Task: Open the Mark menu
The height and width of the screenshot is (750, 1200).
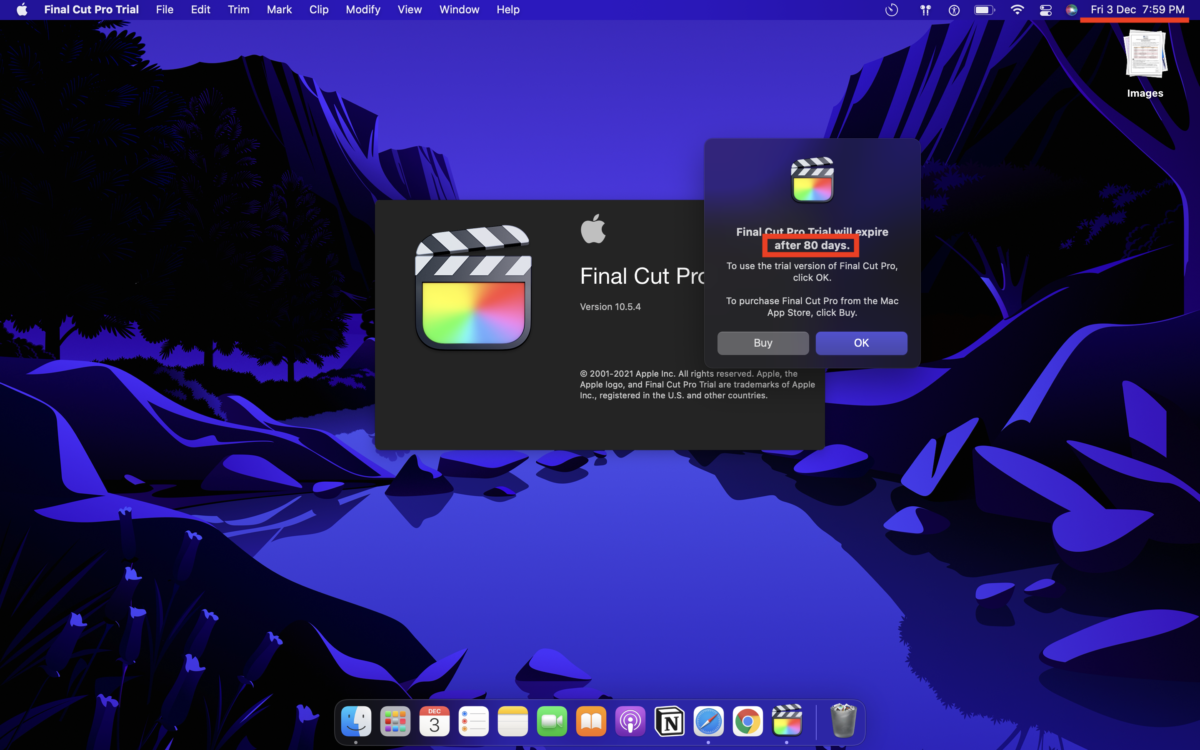Action: point(279,10)
